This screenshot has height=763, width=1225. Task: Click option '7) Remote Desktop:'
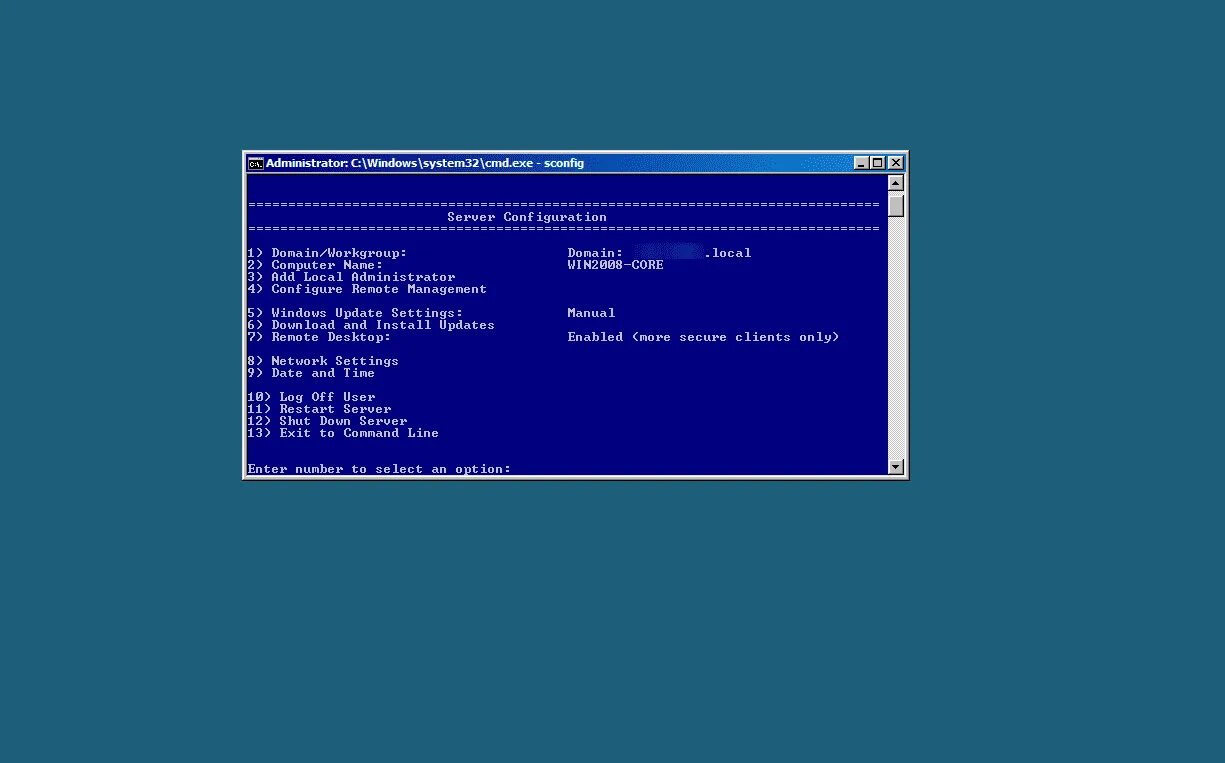point(319,337)
